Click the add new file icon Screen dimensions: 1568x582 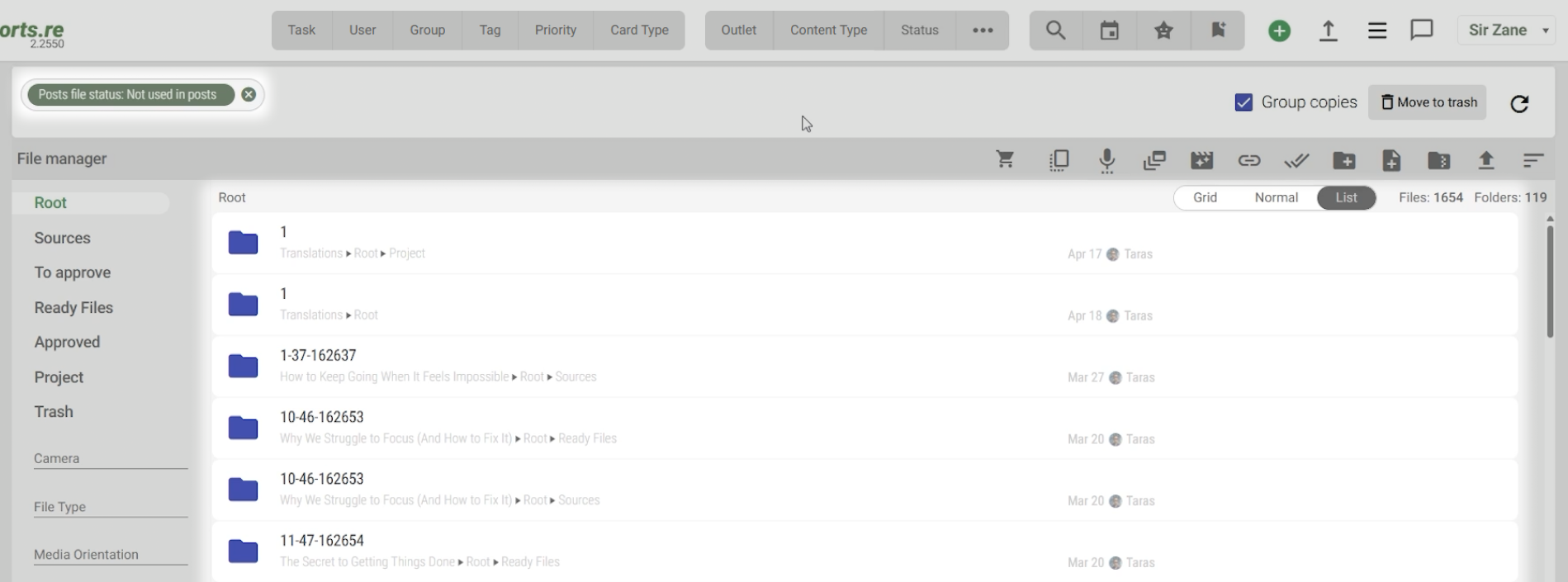tap(1391, 160)
